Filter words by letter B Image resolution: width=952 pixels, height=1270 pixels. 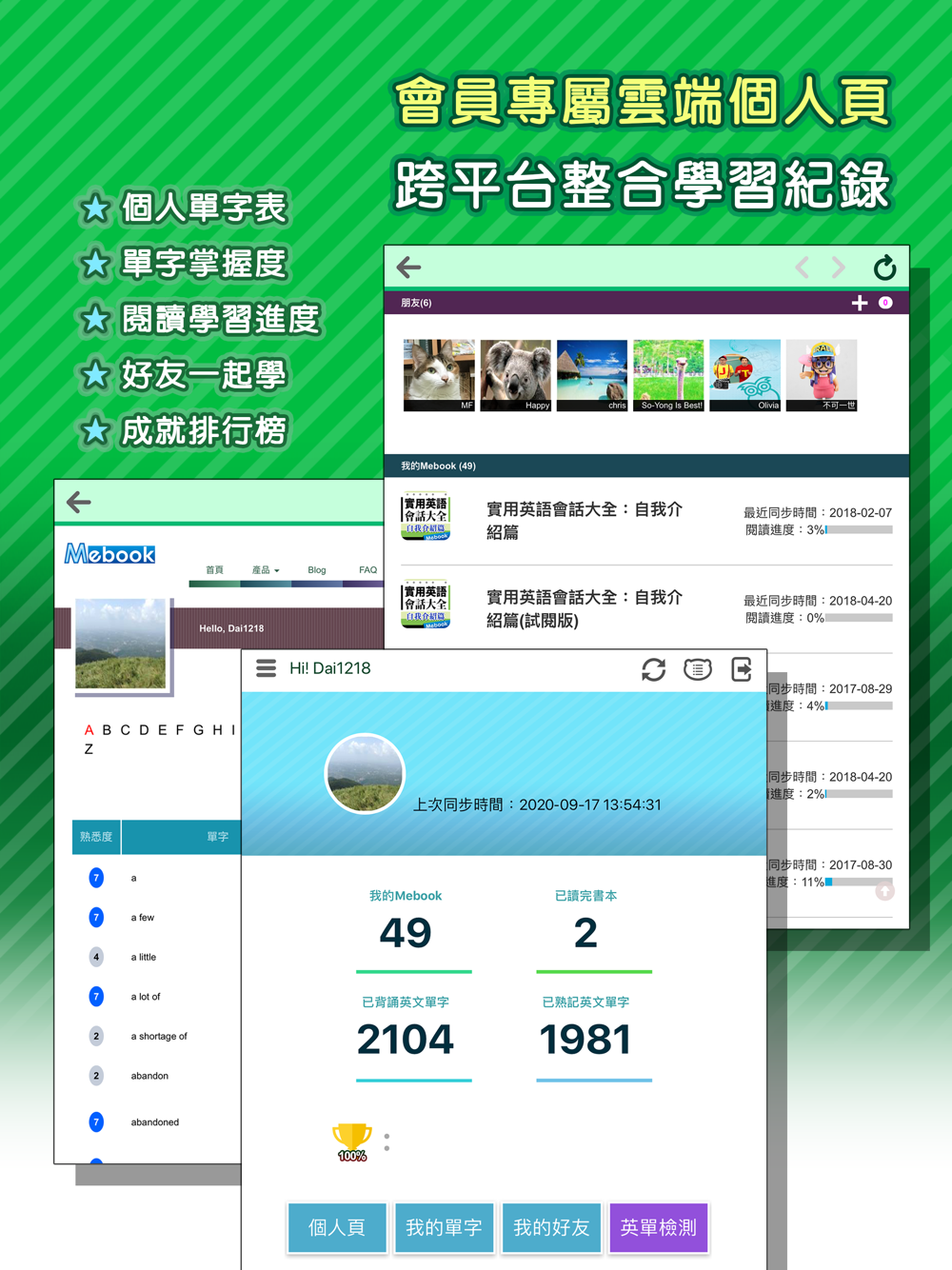coord(107,730)
